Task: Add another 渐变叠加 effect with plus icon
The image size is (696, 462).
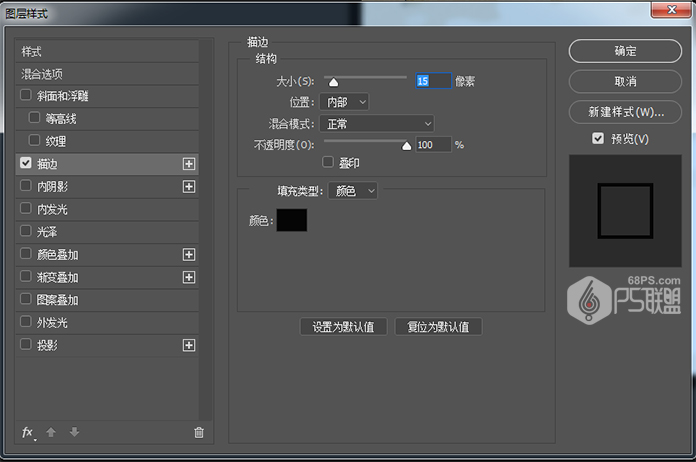Action: point(189,277)
